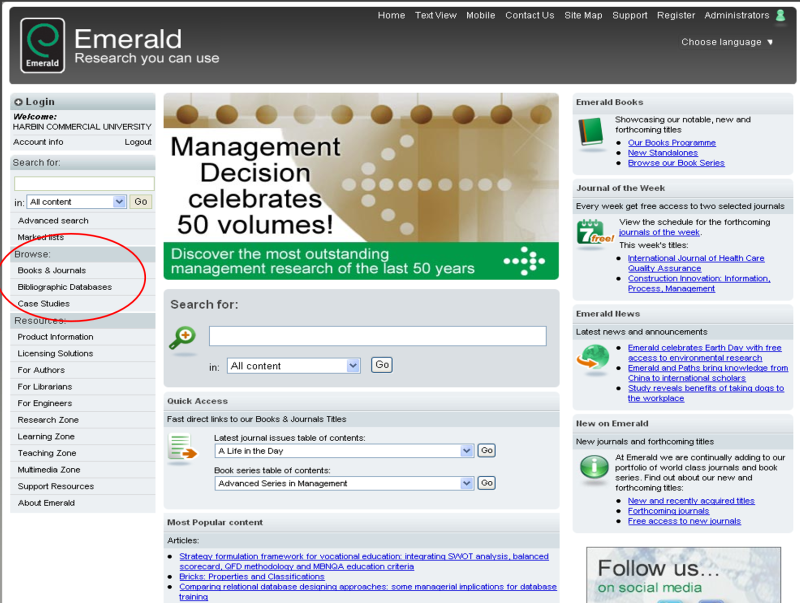Open the Forthcoming journals link
Screen dimensions: 800x603
coord(668,511)
